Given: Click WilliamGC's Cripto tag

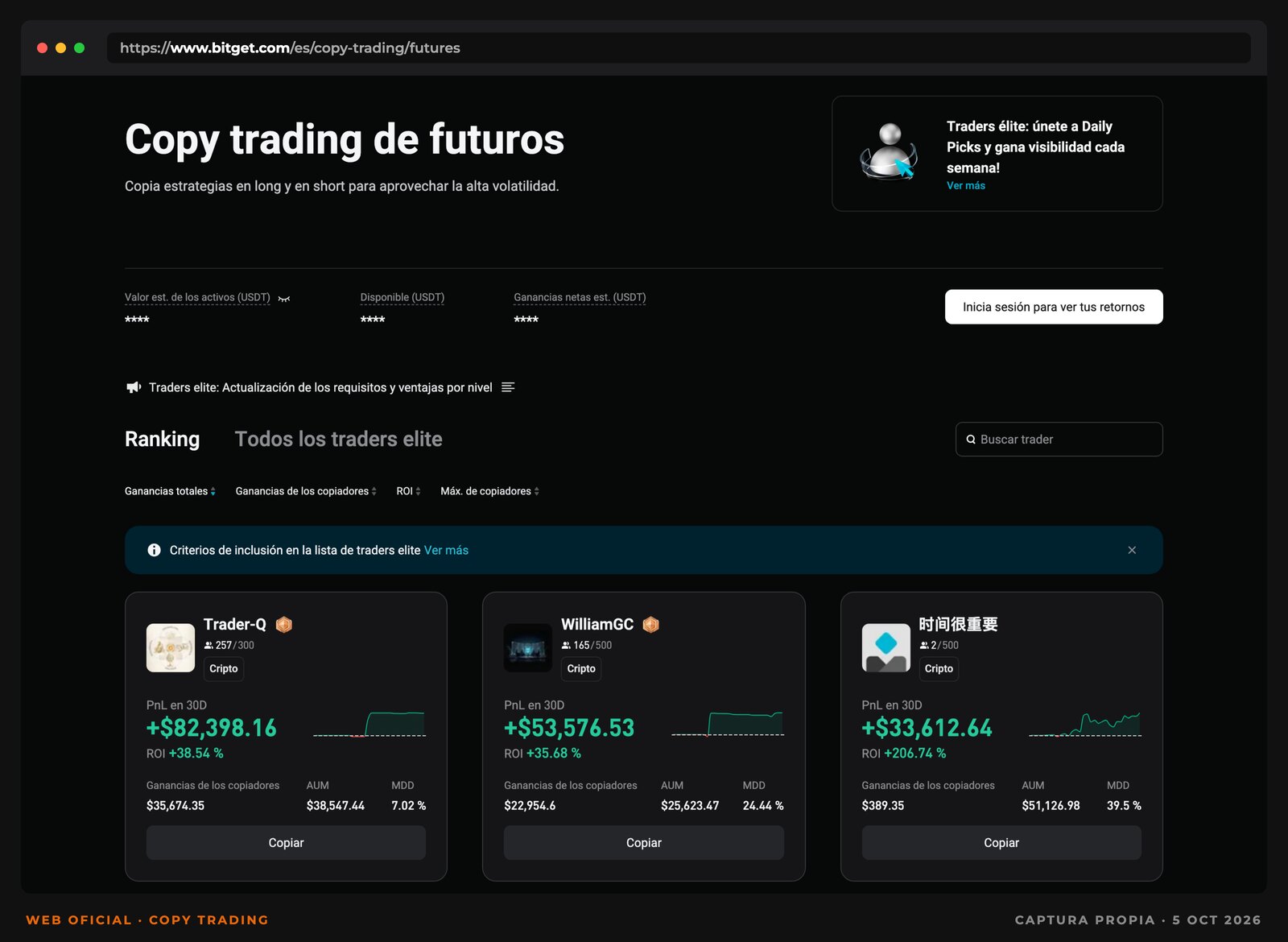Looking at the screenshot, I should 581,669.
